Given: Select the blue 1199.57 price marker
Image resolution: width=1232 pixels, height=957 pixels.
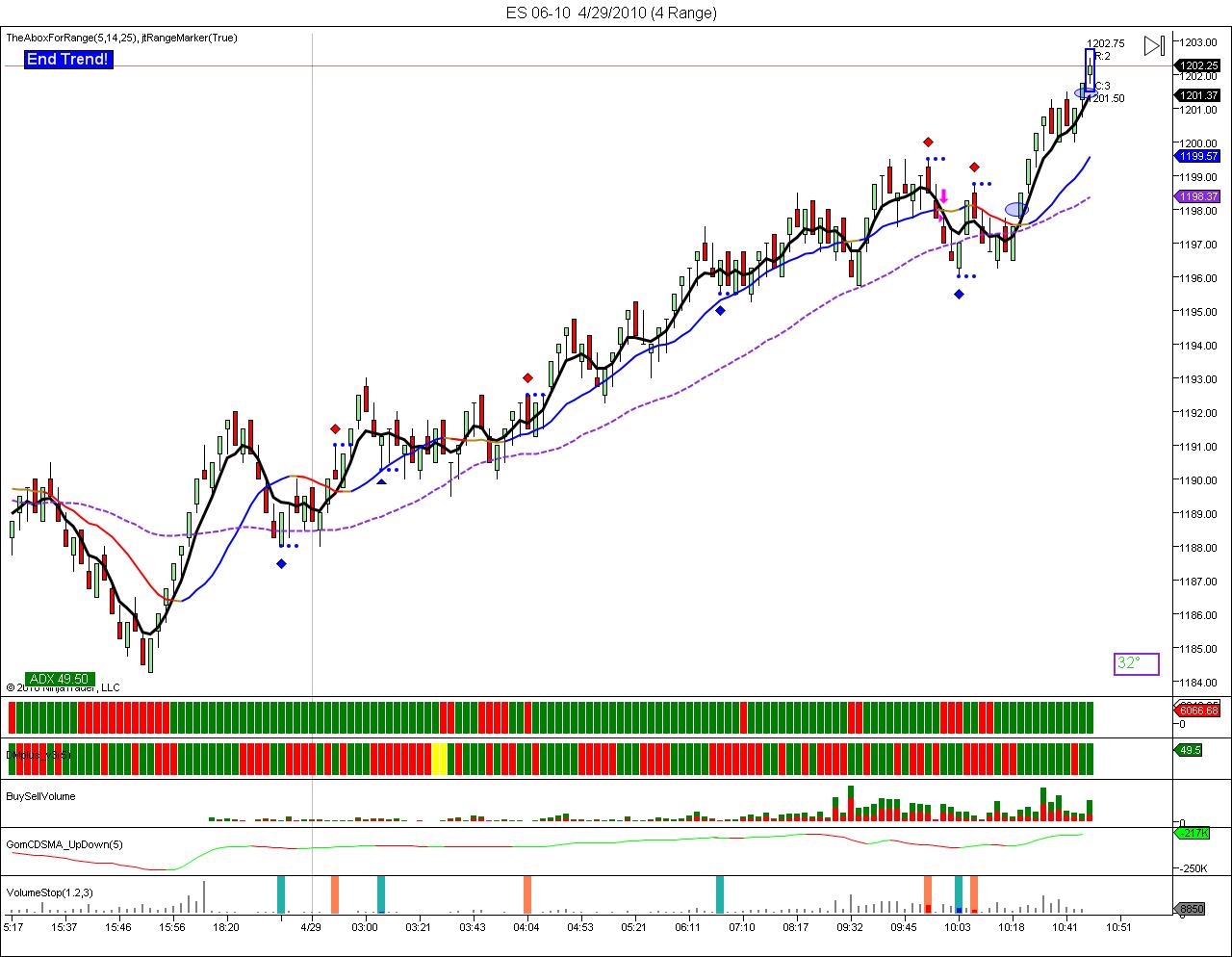Looking at the screenshot, I should (1198, 156).
